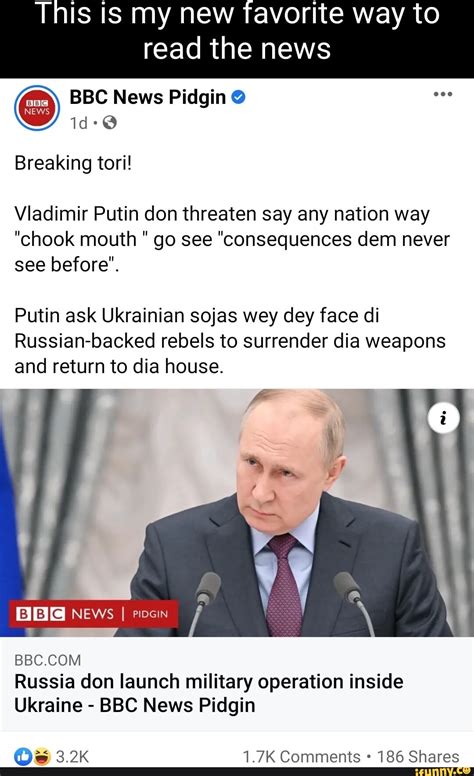
Task: Click the Breaking tori post text
Action: tap(73, 163)
